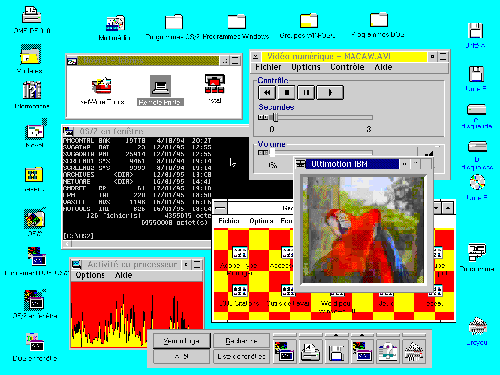Open the shredder icon on the LaunchPad

(414, 352)
